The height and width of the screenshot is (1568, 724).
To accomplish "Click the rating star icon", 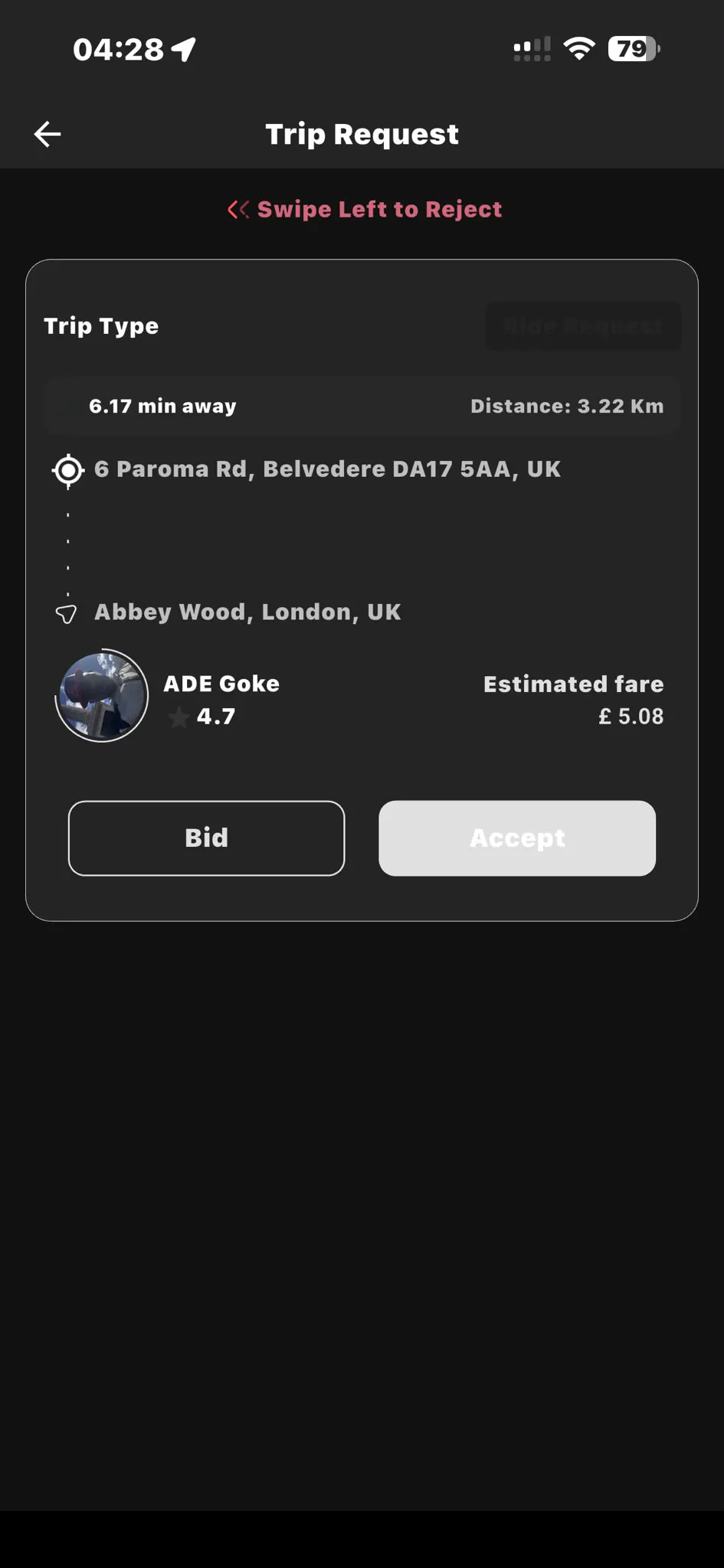I will pos(179,717).
